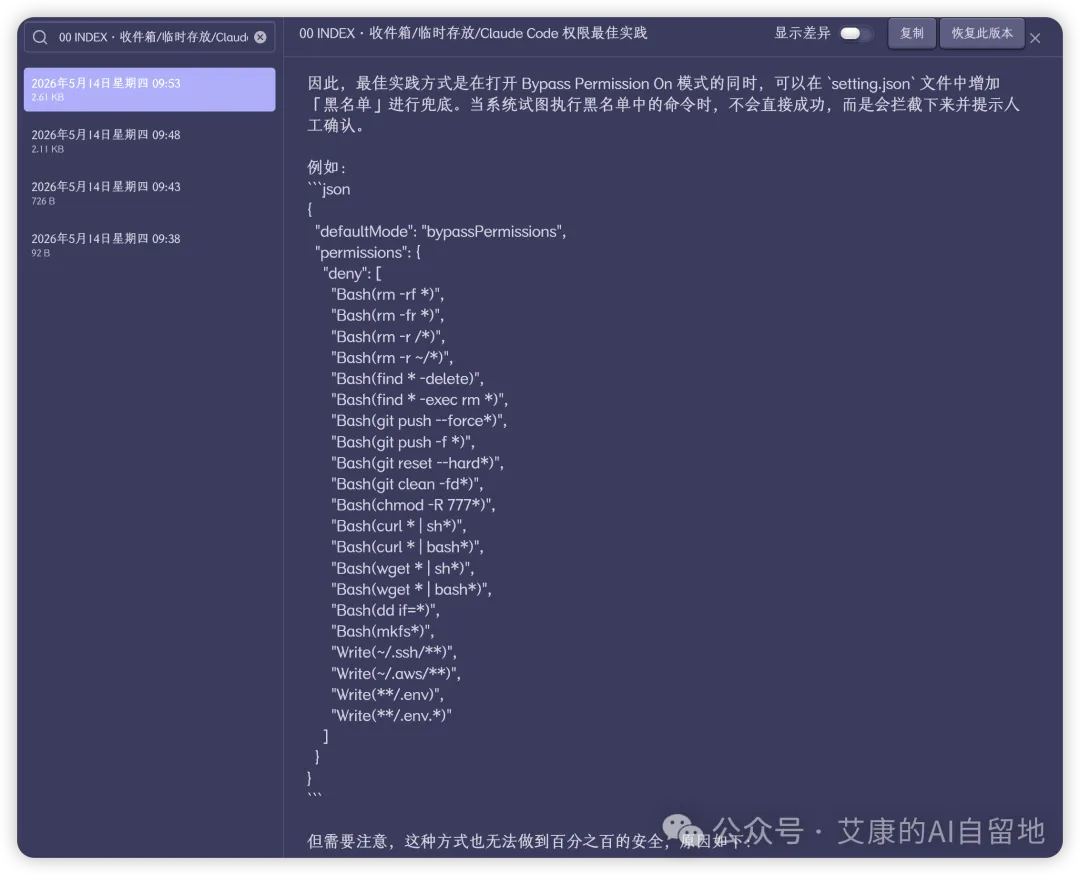Click the 恢复此版本 button
This screenshot has height=875, width=1080.
pos(982,33)
